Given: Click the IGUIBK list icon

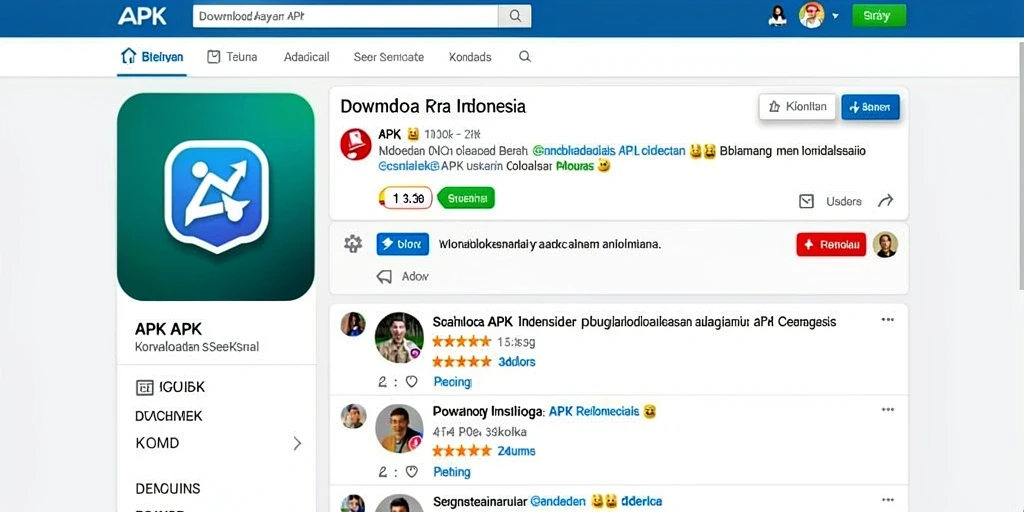Looking at the screenshot, I should point(144,387).
